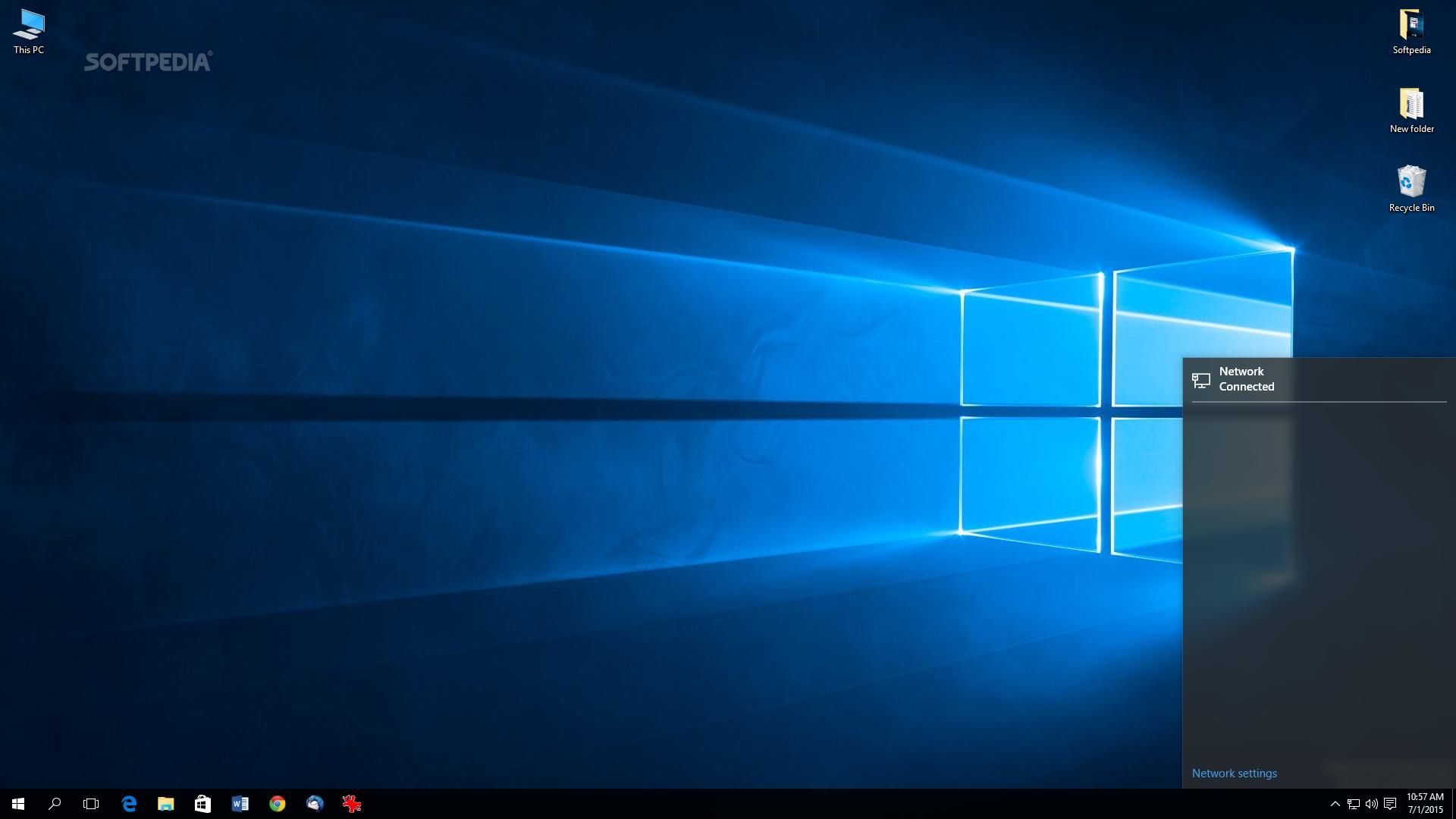Launch Microsoft Word from the taskbar
Viewport: 1456px width, 819px height.
click(240, 804)
